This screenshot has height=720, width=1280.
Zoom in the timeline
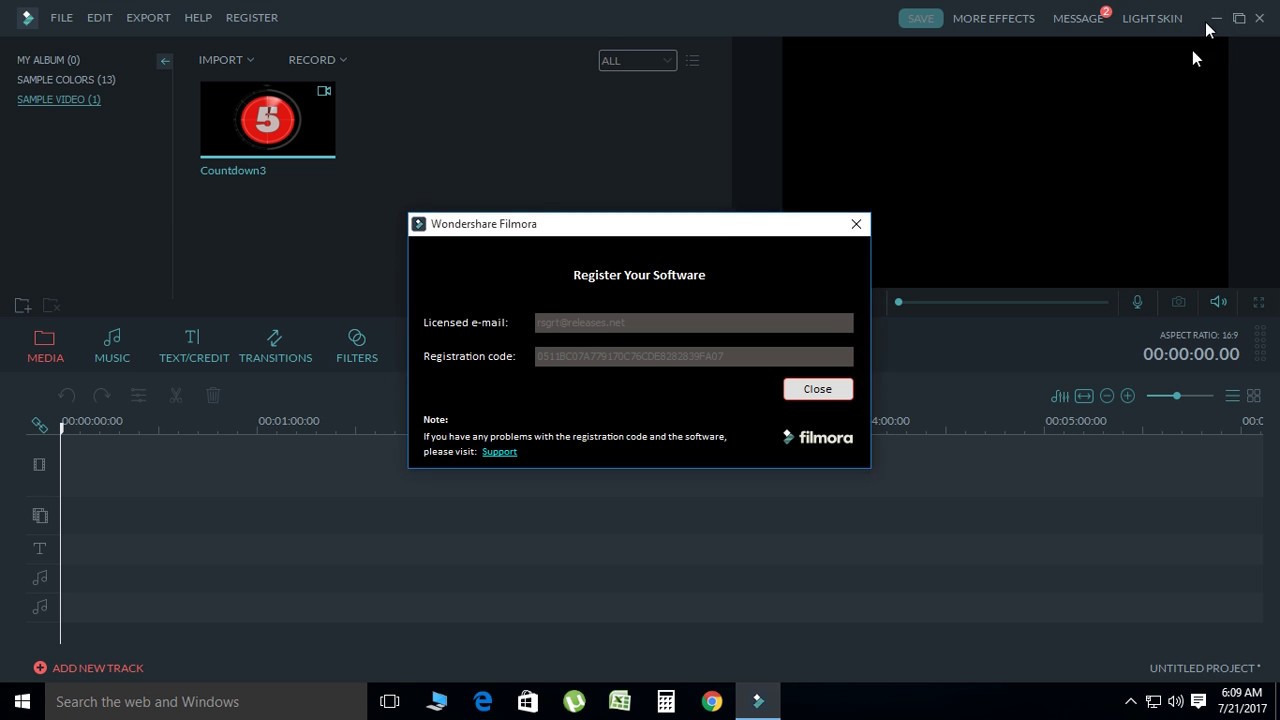tap(1128, 396)
